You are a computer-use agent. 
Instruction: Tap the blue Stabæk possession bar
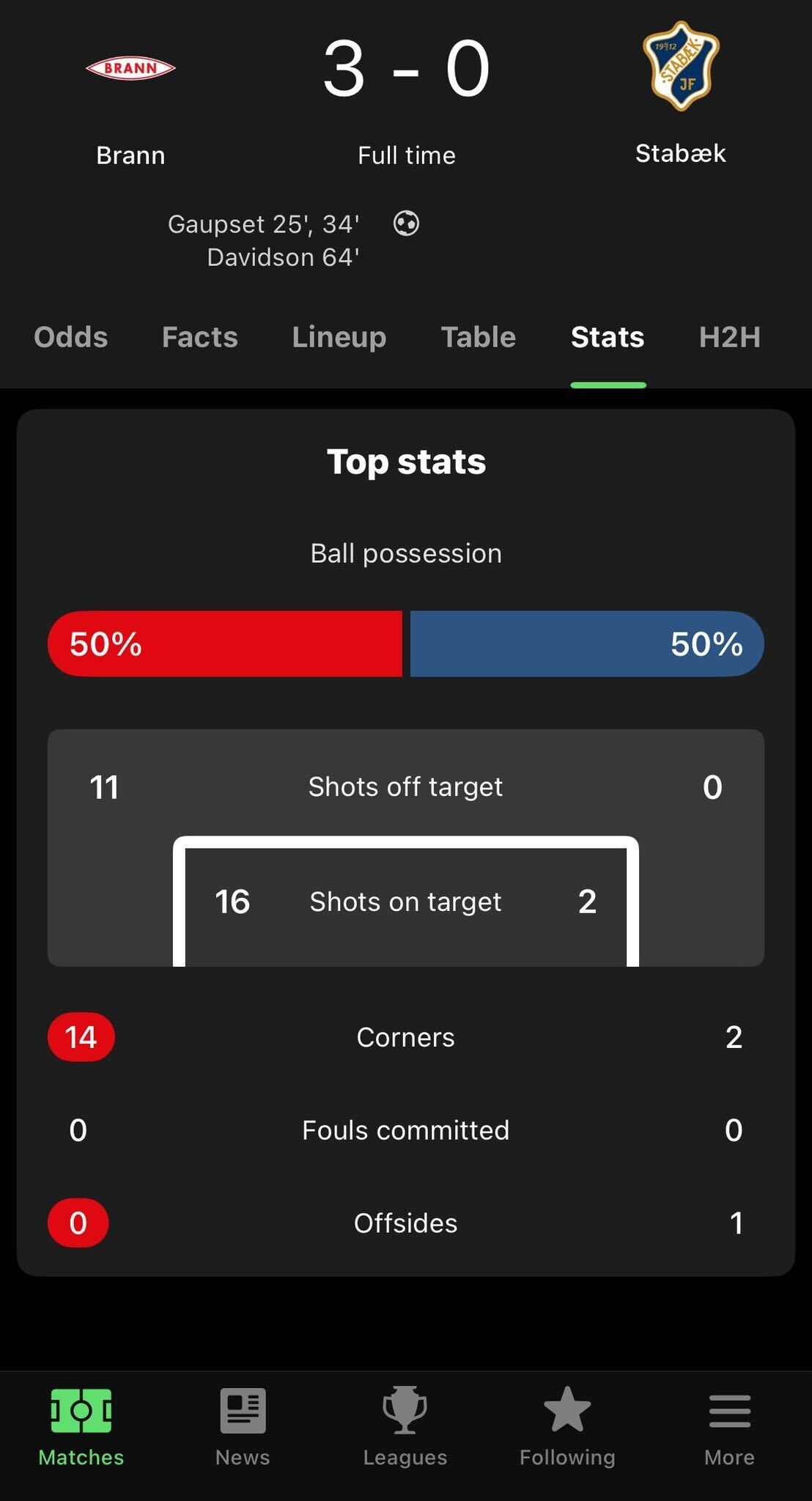coord(587,643)
